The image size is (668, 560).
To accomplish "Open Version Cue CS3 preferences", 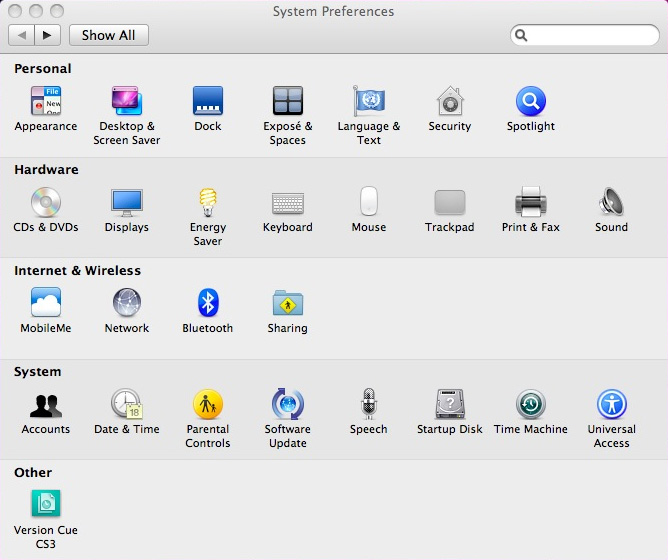I will [46, 505].
